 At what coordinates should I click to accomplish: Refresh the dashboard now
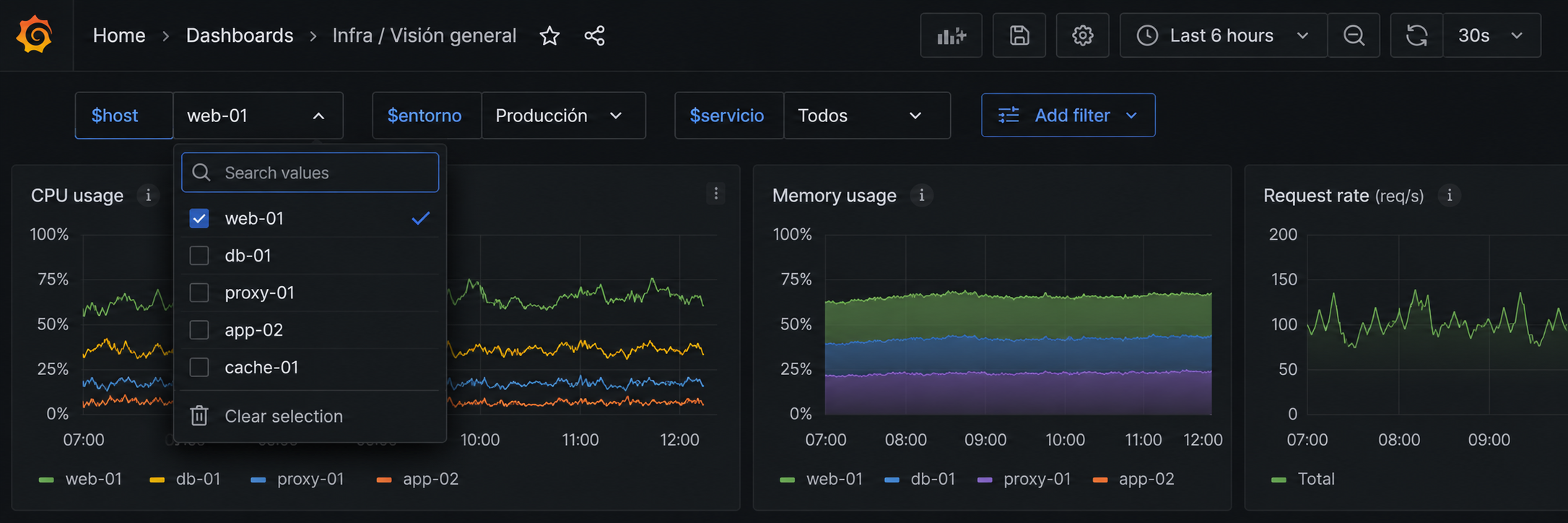(x=1416, y=35)
